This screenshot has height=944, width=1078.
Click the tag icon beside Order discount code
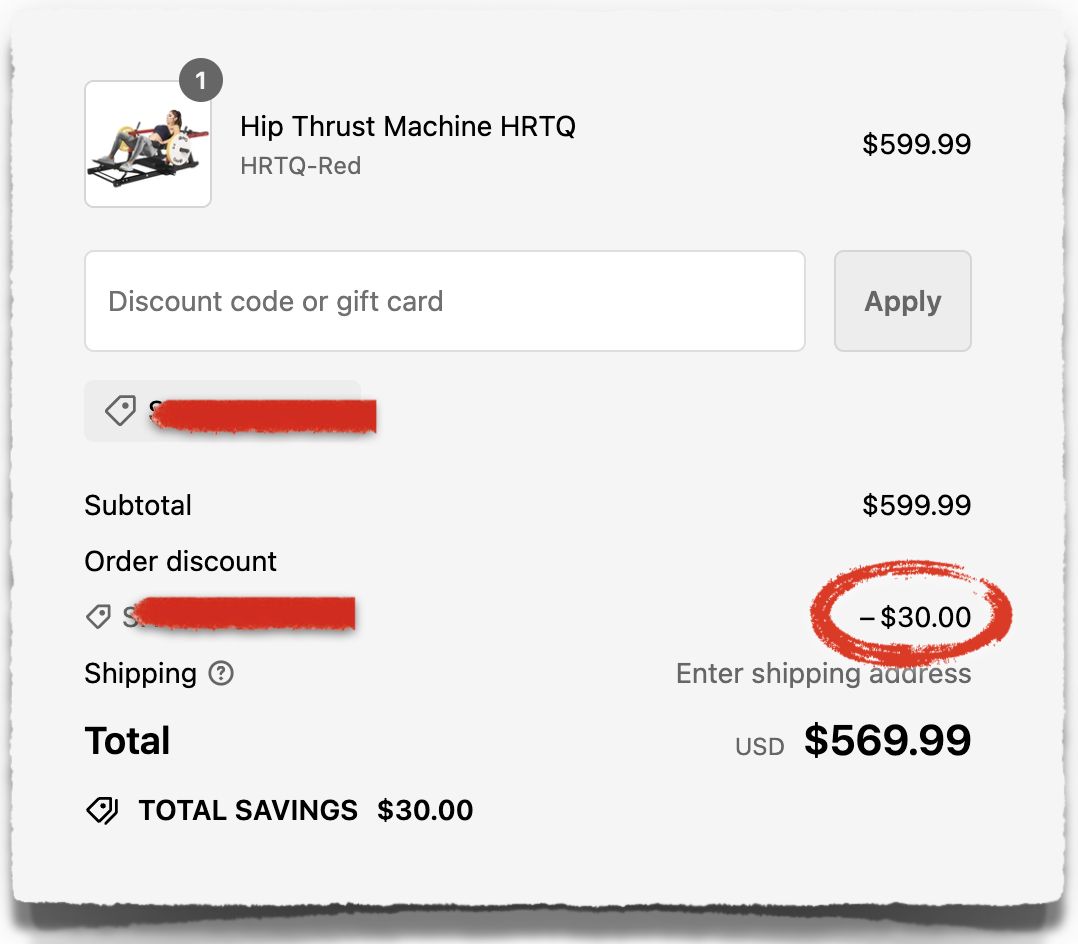(x=98, y=617)
